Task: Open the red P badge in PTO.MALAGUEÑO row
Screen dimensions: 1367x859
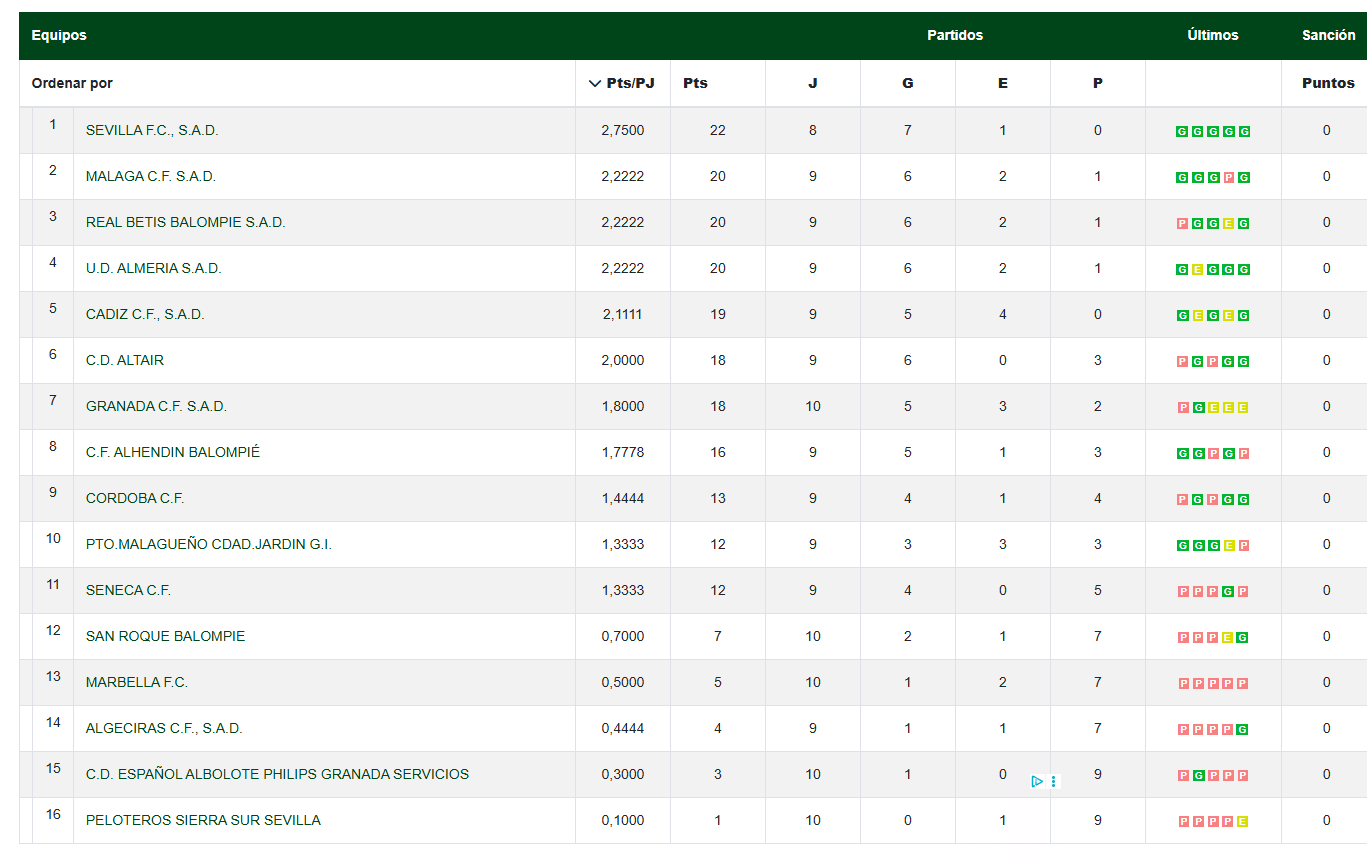Action: [x=1243, y=546]
